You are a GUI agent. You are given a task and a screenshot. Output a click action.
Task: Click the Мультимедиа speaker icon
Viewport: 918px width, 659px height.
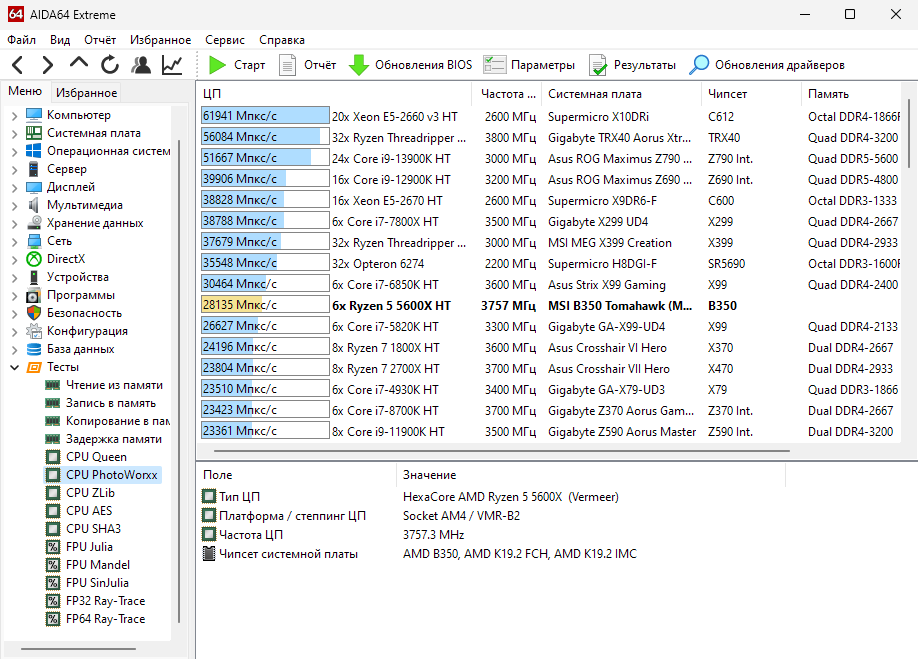34,205
